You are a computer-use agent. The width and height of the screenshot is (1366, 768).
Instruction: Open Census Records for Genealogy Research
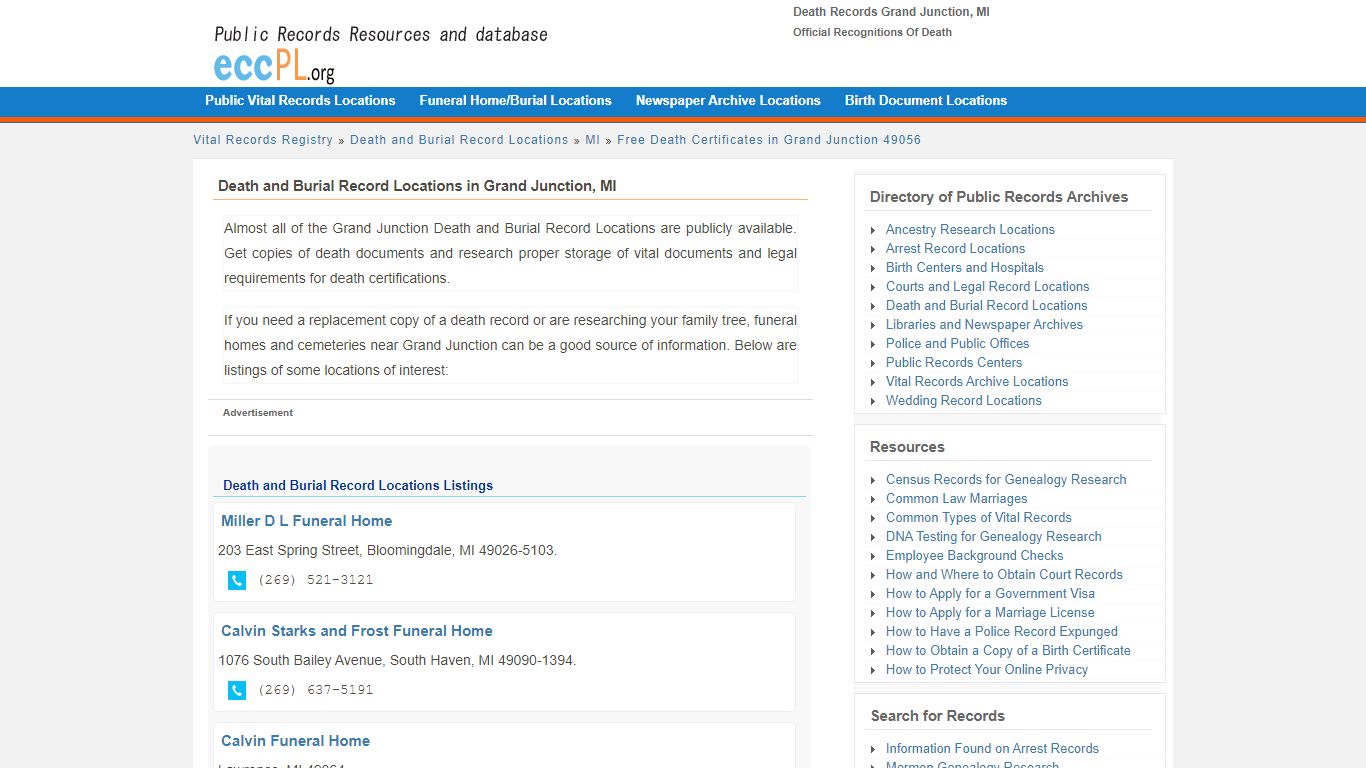tap(1006, 479)
